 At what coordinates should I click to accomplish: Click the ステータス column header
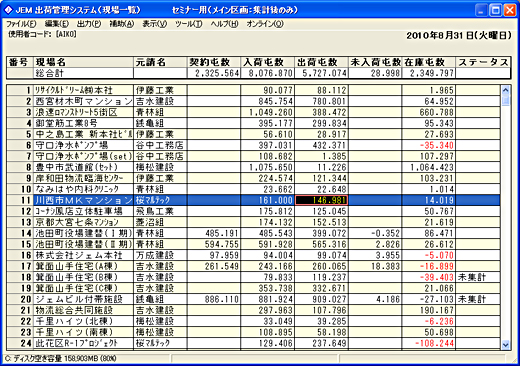[x=483, y=62]
